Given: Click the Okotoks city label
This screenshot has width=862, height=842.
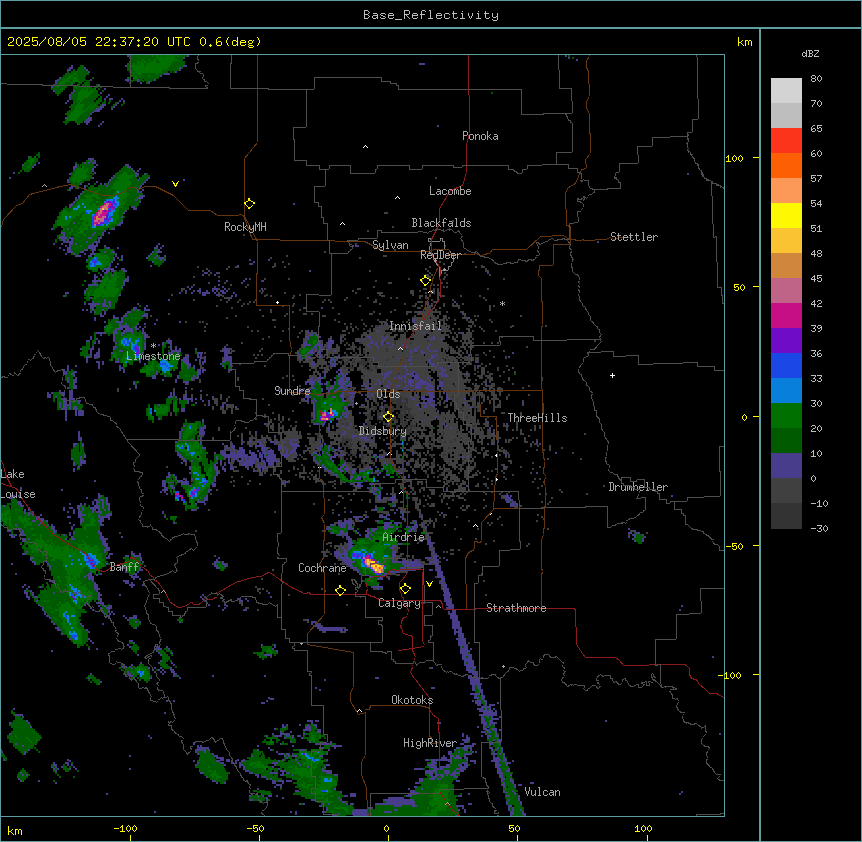Looking at the screenshot, I should 412,700.
